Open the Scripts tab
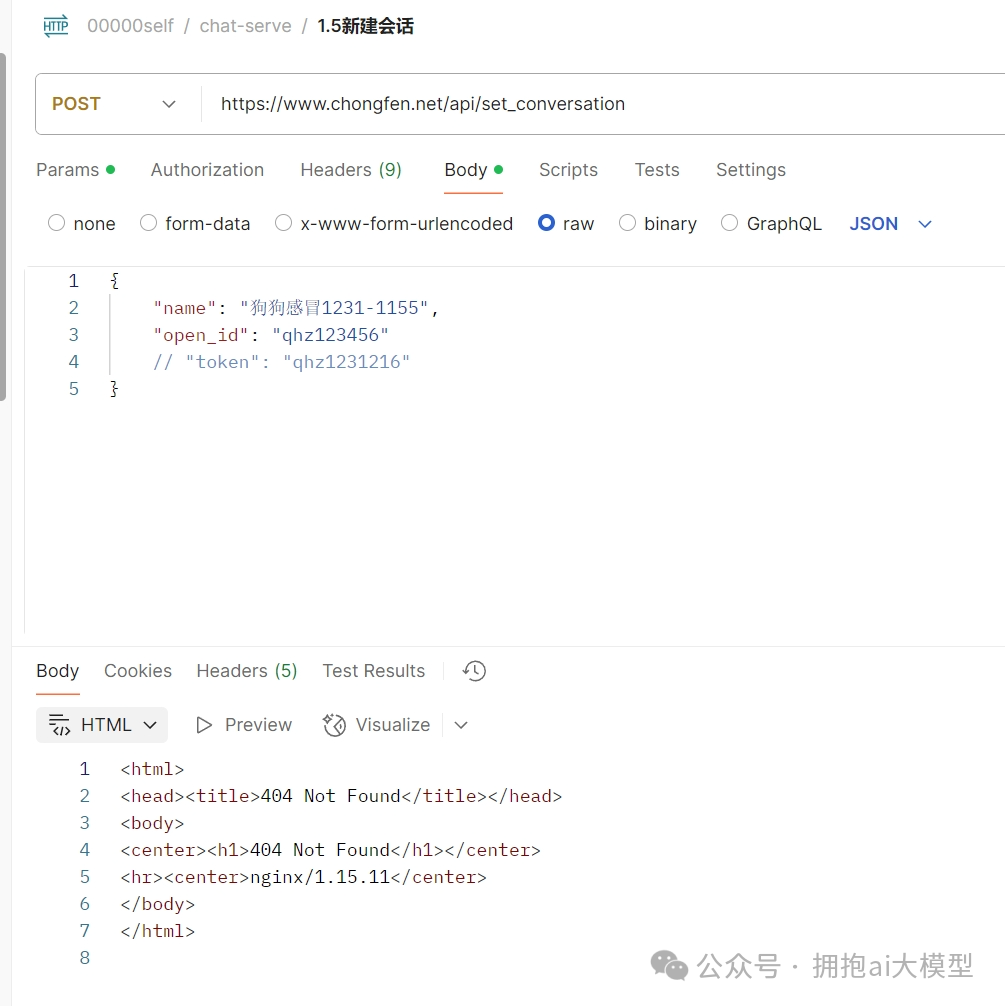This screenshot has height=1006, width=1005. click(x=568, y=170)
